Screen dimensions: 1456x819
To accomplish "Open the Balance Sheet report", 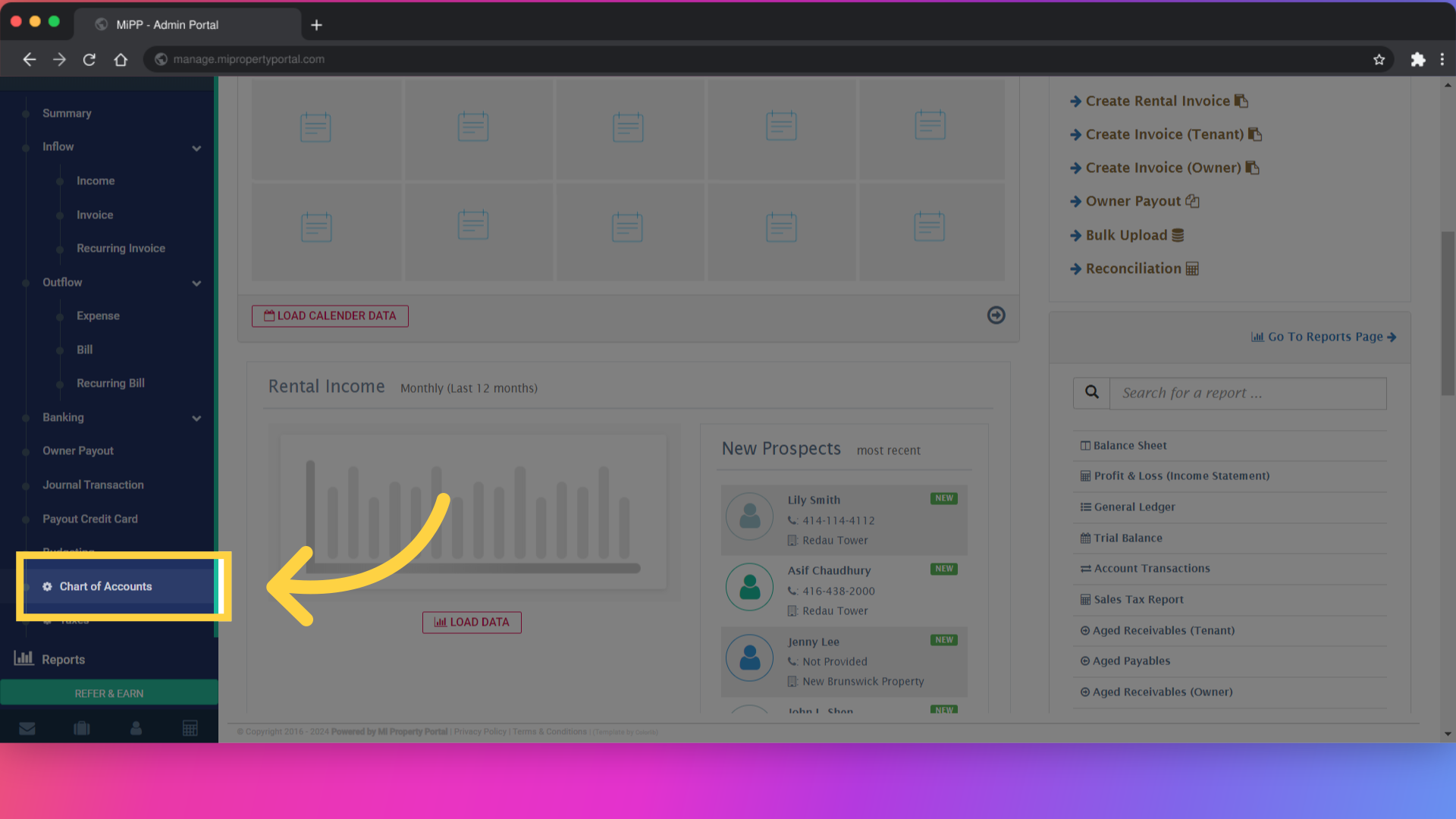I will 1129,445.
